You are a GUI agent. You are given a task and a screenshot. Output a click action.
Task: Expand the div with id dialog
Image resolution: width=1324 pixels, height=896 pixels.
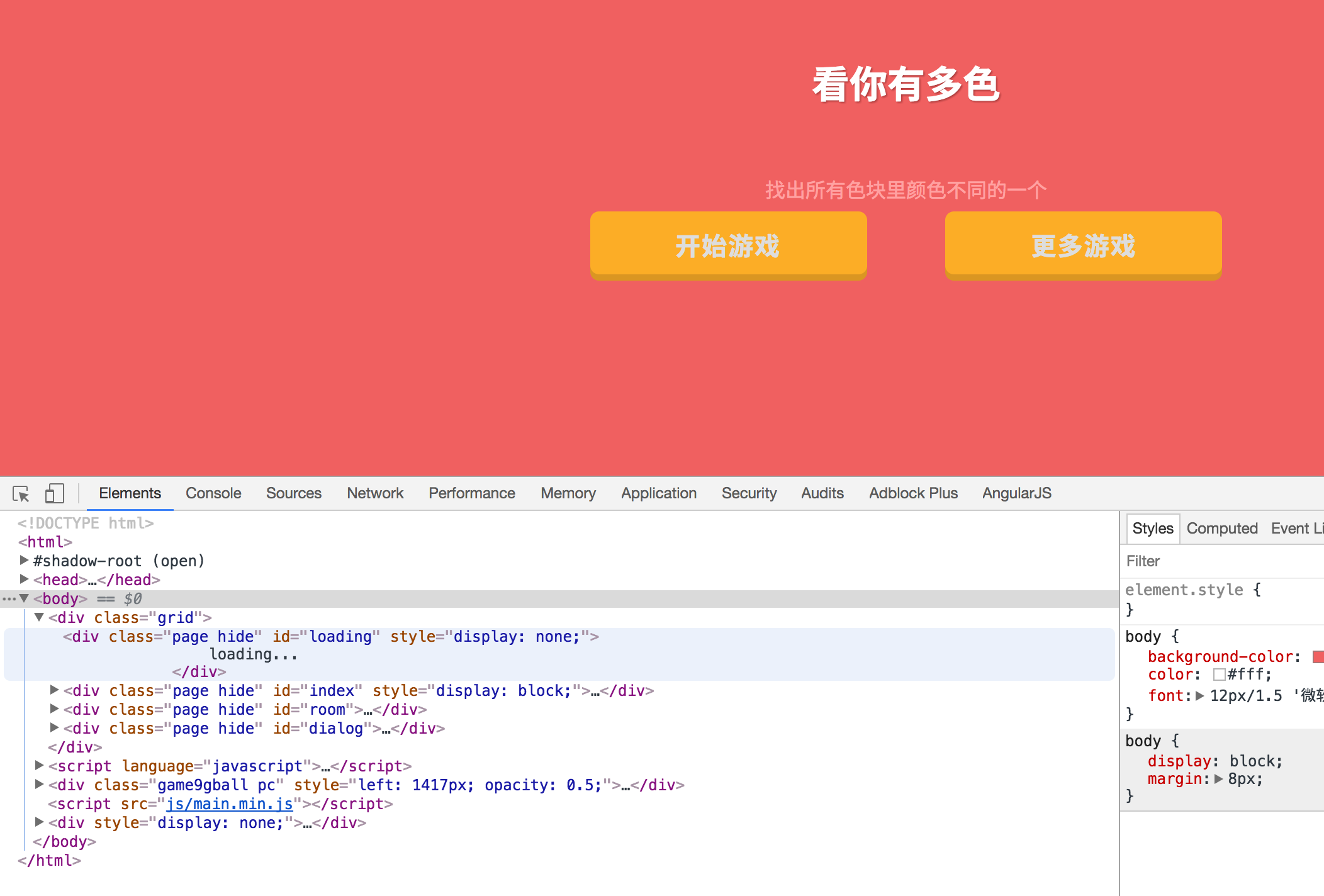click(x=54, y=728)
